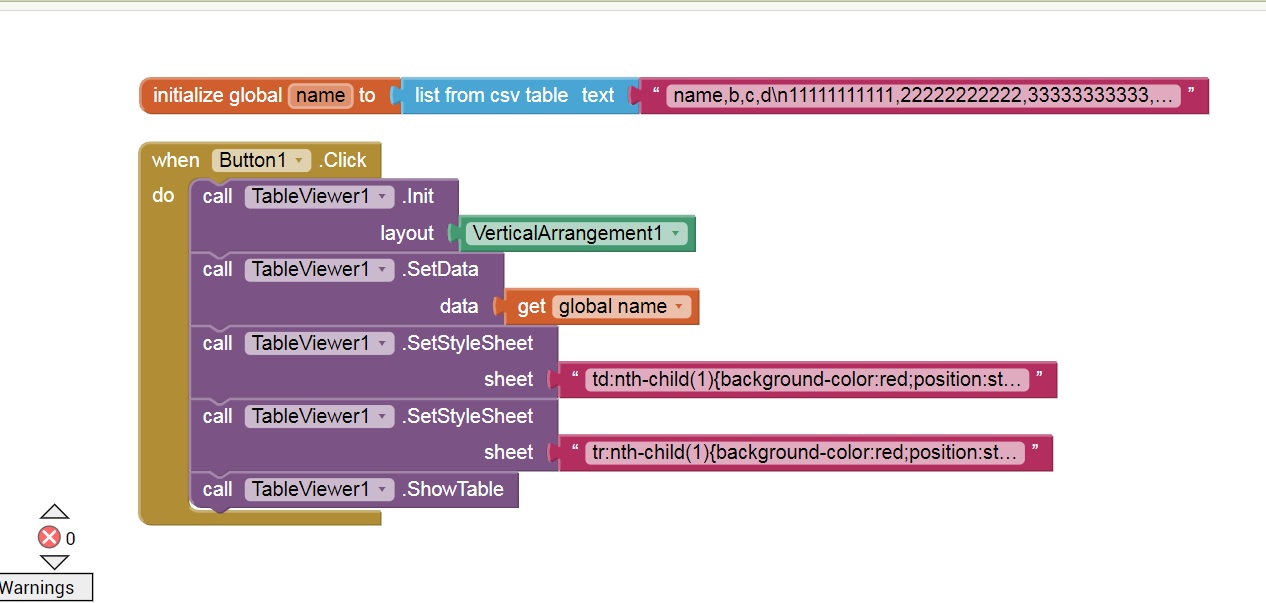Select the initialize global block
The width and height of the screenshot is (1266, 603).
[215, 96]
